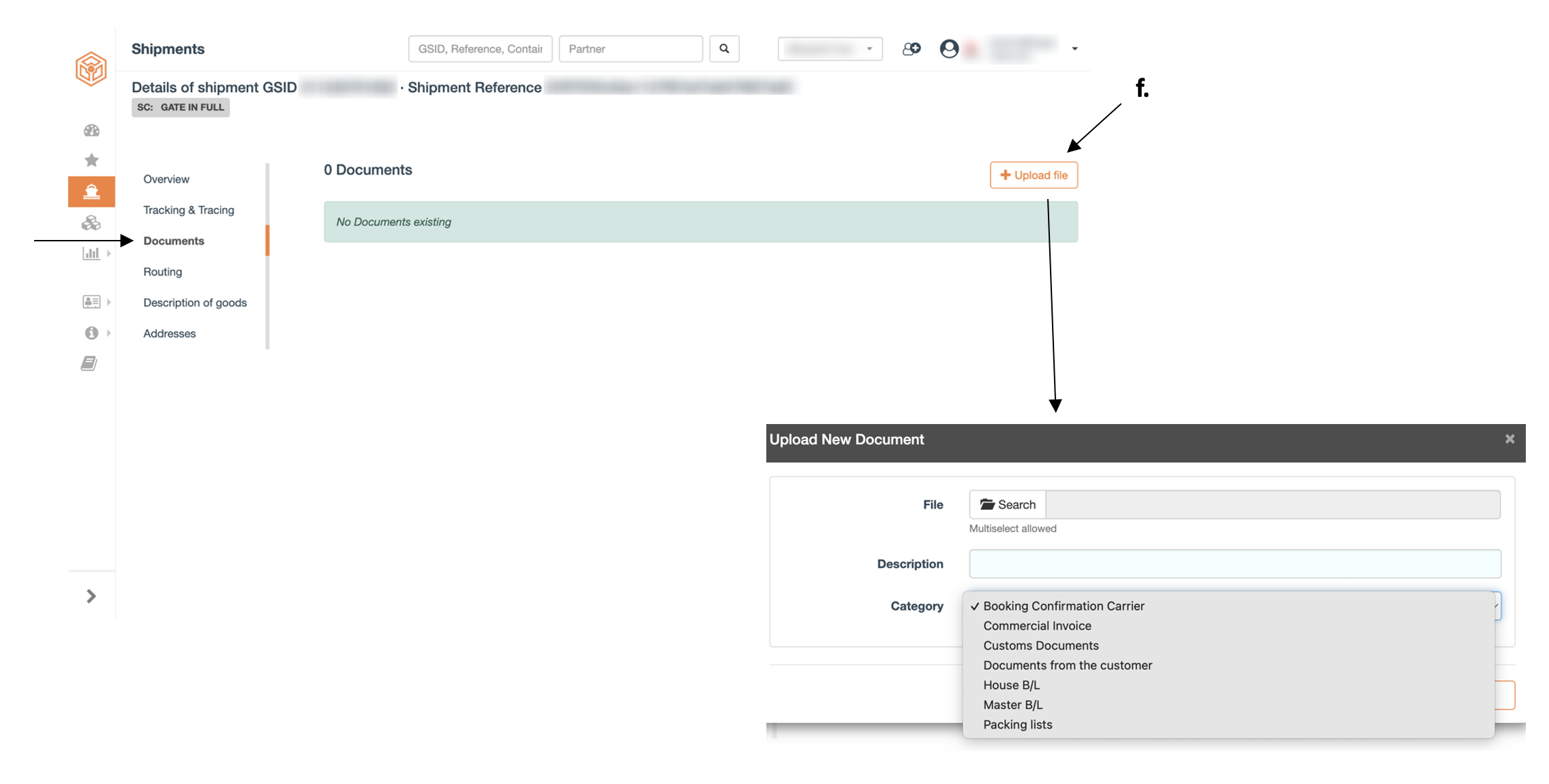The image size is (1549, 784).
Task: Select Packing lists category option
Action: 1017,725
